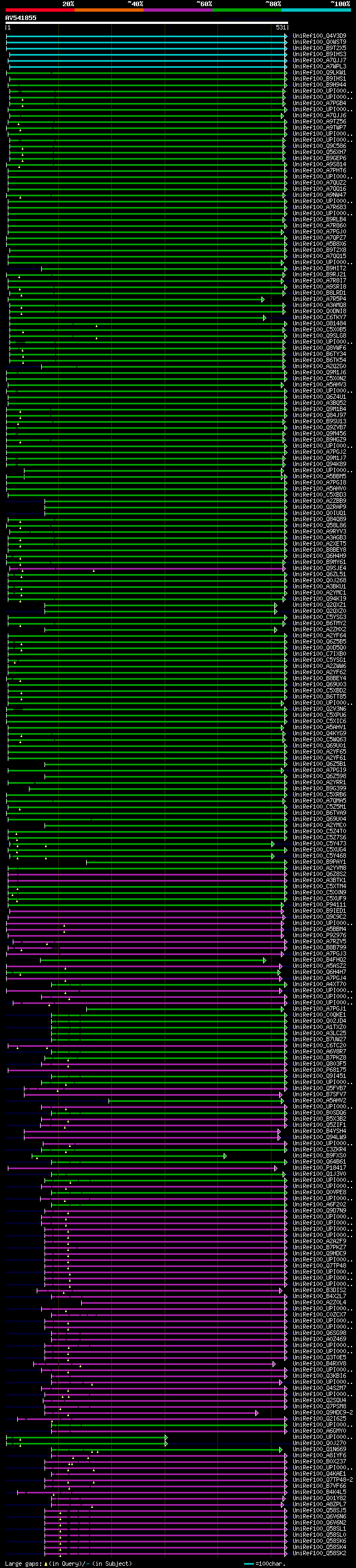Click the green ~80% identity legend segment

click(x=247, y=10)
